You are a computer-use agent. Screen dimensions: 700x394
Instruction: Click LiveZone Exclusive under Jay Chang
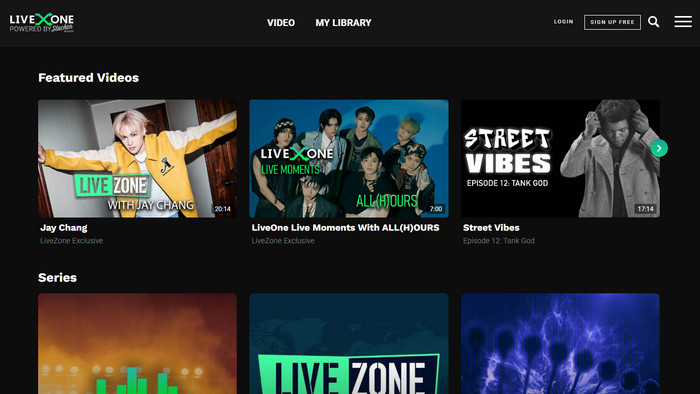71,241
